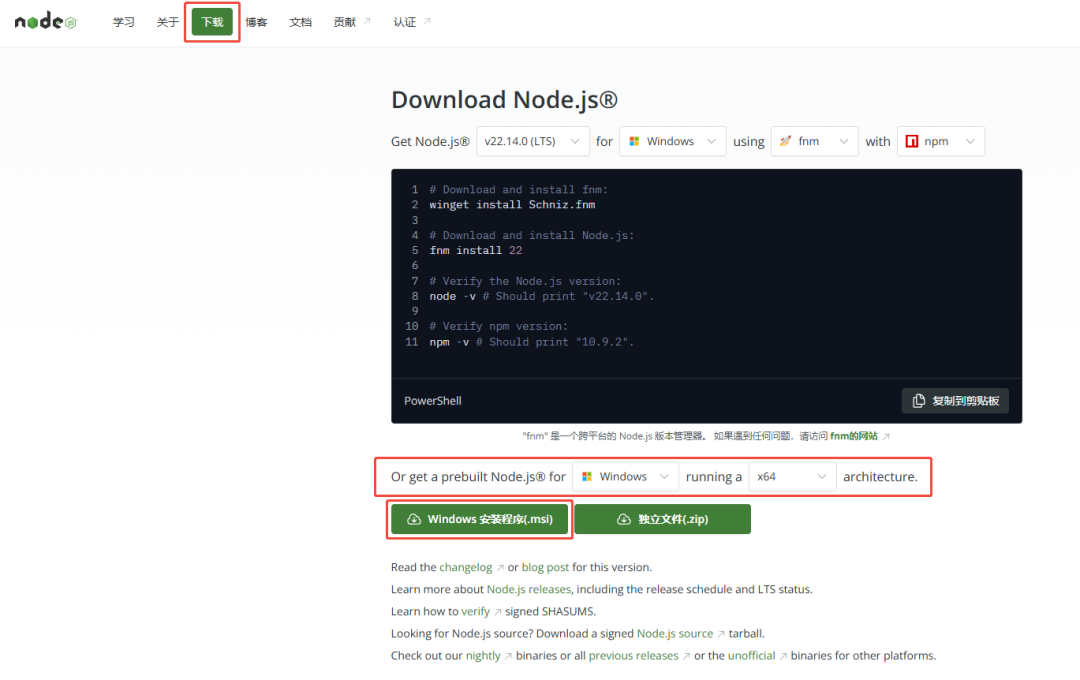Click the code line 'winget install Schniz.fnm'
This screenshot has height=680, width=1080.
point(512,205)
